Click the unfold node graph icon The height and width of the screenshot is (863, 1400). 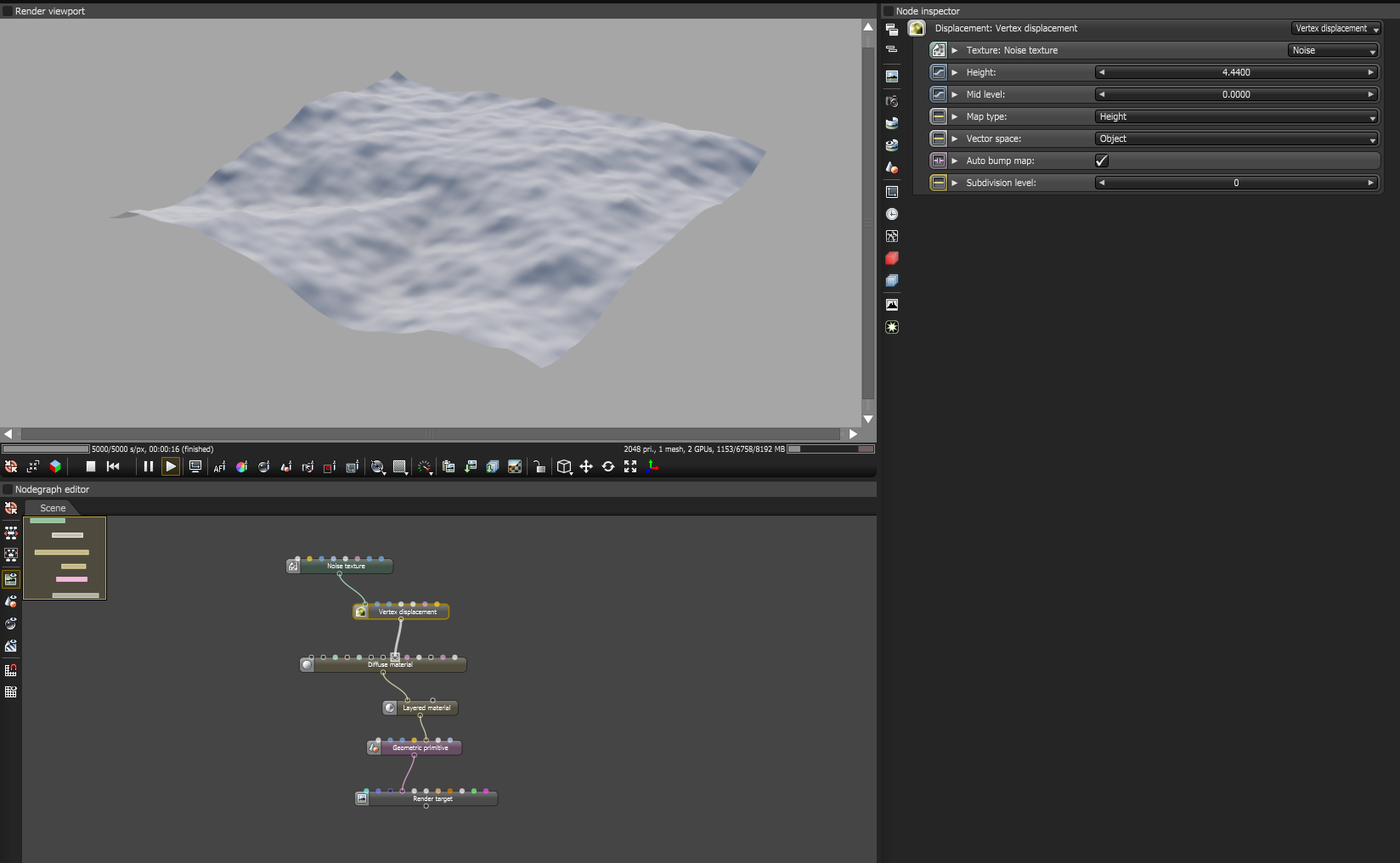(x=11, y=533)
